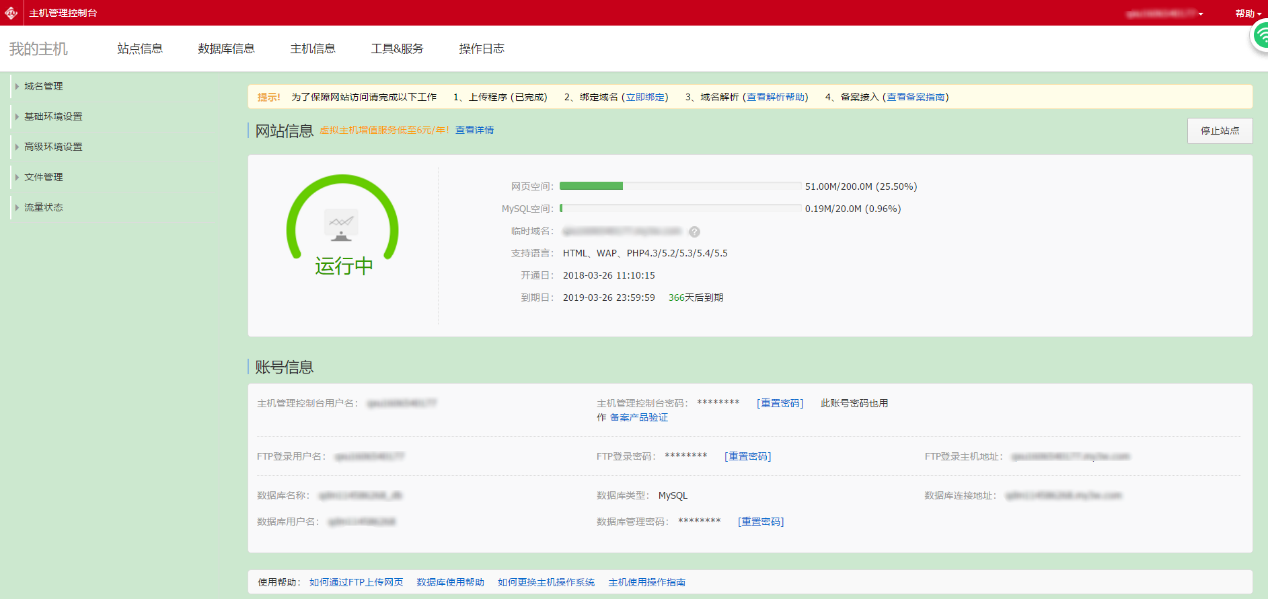Click the 如何通过FTP上传网页 help link
This screenshot has width=1268, height=599.
[x=357, y=581]
